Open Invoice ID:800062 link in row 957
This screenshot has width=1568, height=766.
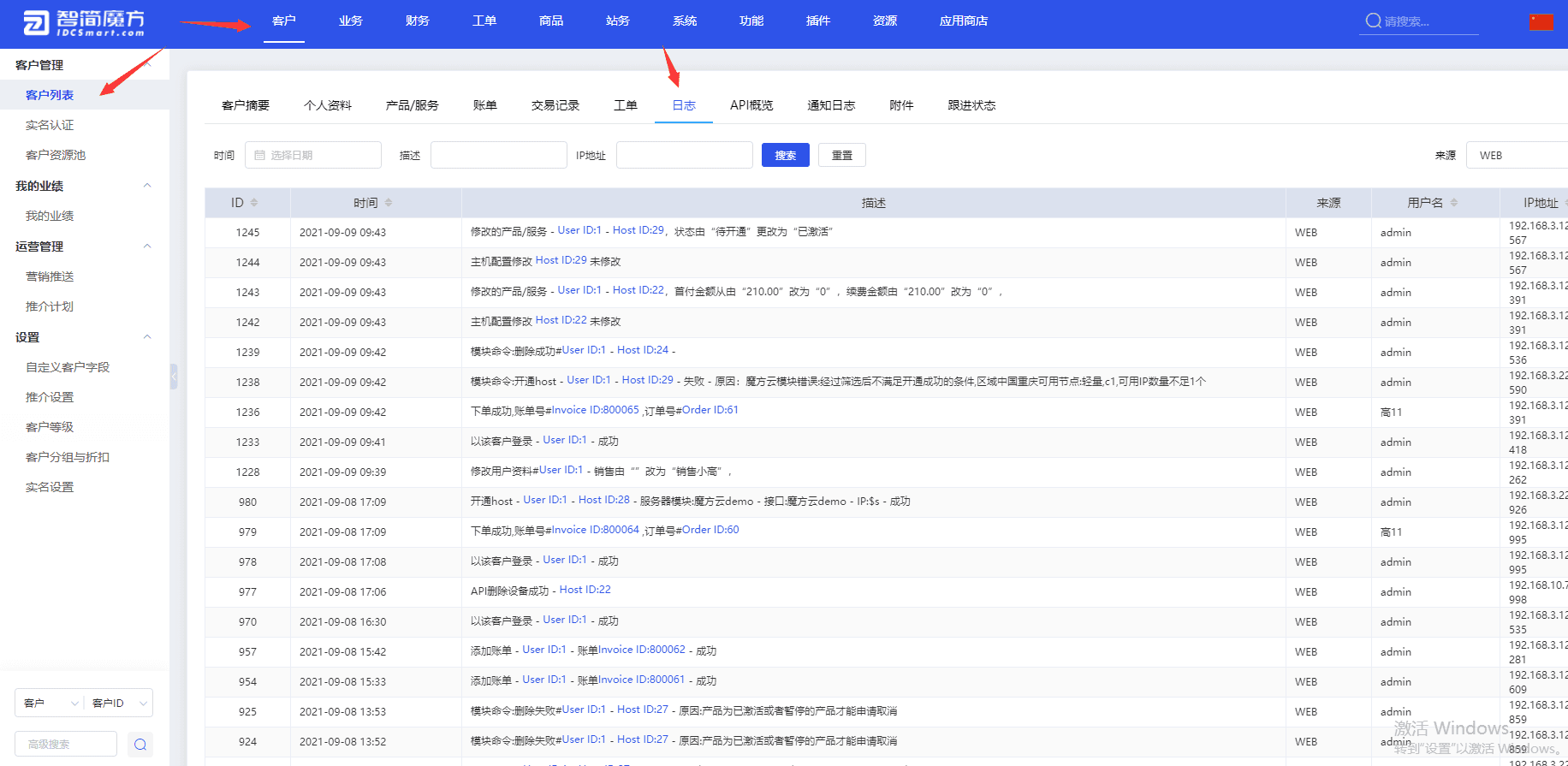point(642,650)
